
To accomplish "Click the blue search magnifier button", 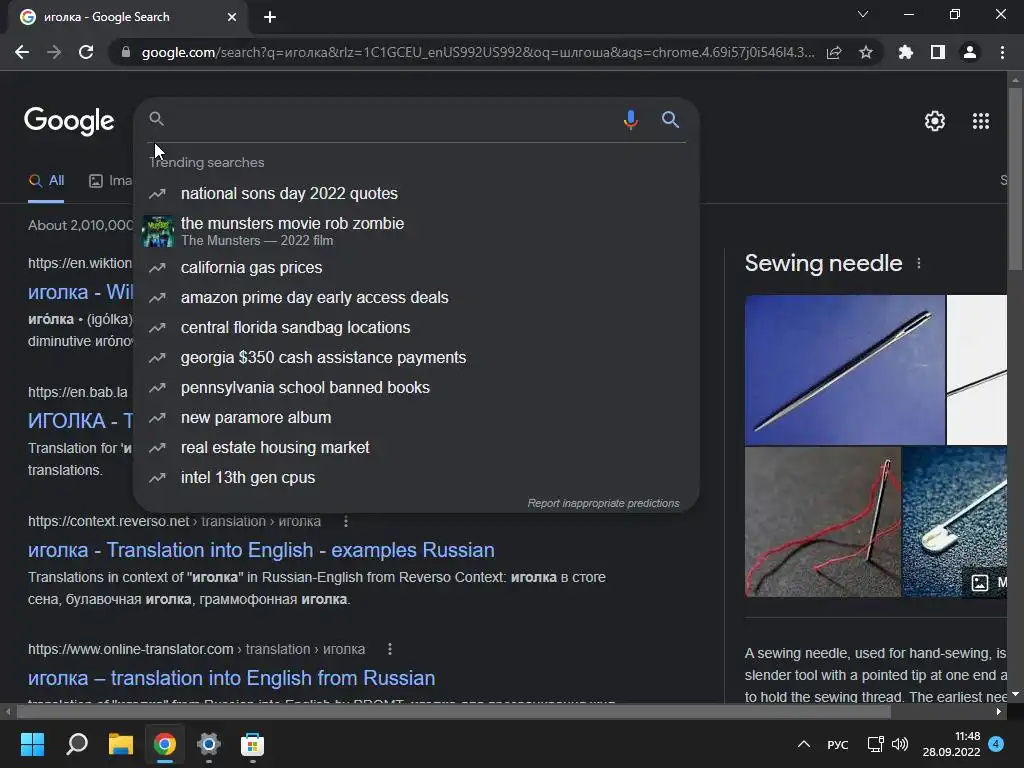I will click(x=671, y=120).
